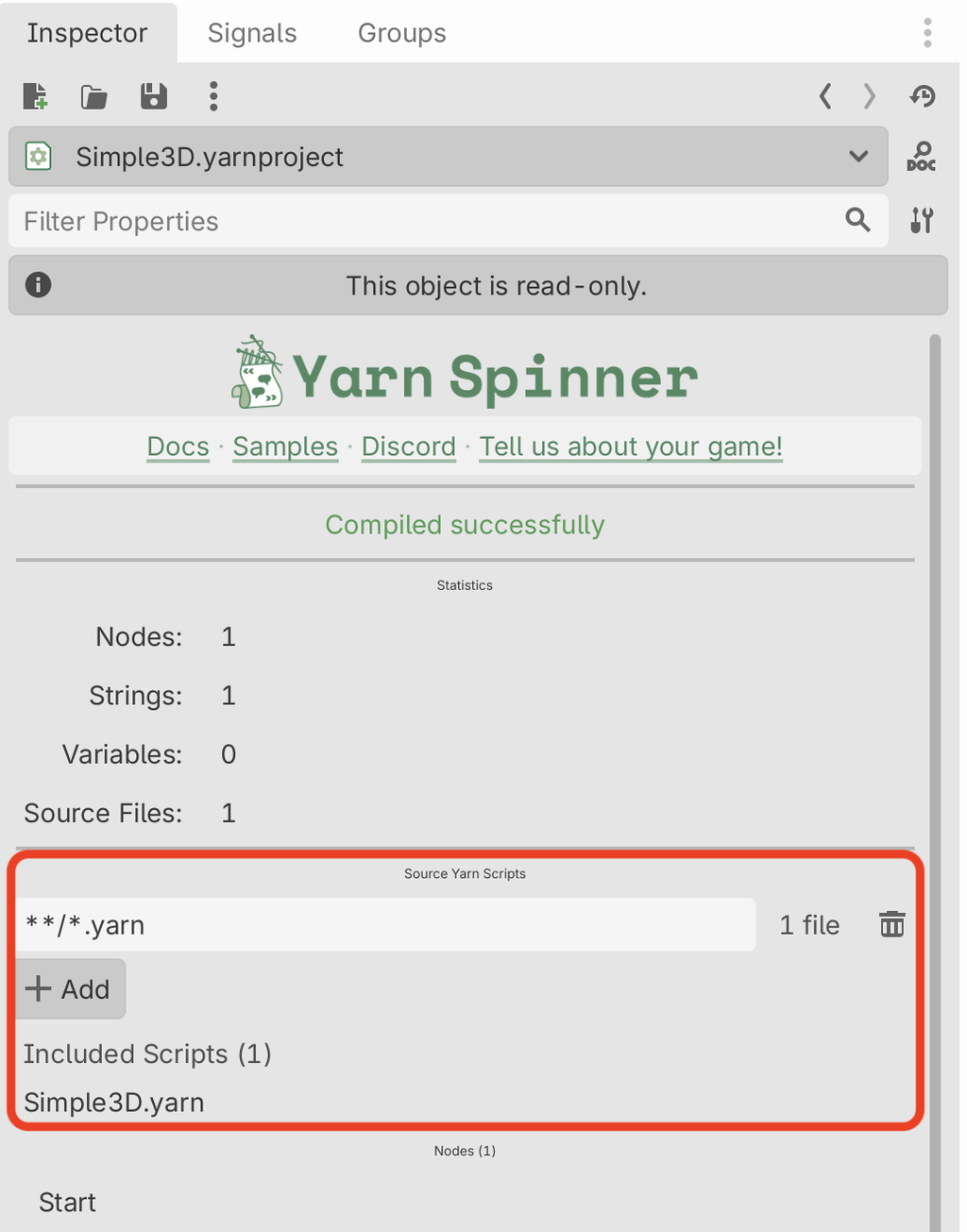
Task: Open the object history list
Action: tap(923, 96)
